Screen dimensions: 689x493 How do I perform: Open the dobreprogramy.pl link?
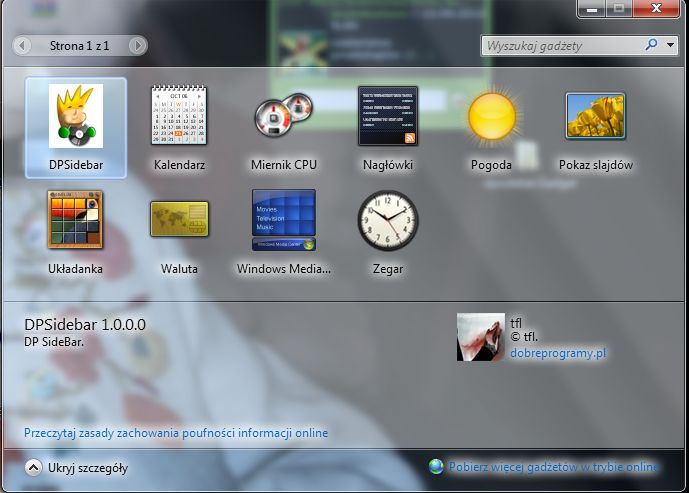coord(558,353)
